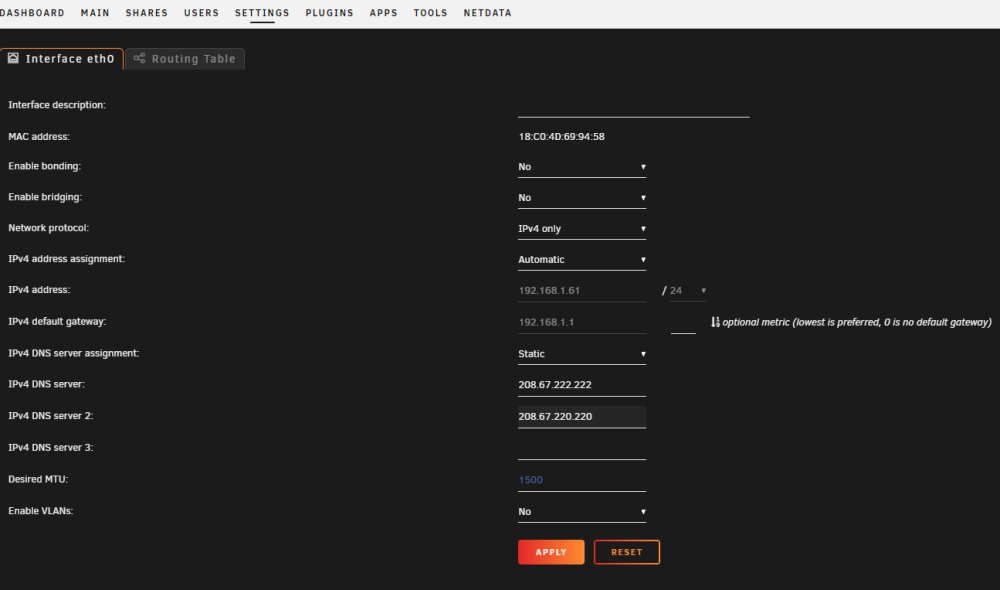The height and width of the screenshot is (590, 1000).
Task: Click the default gateway field 192.168.1.1
Action: (582, 323)
